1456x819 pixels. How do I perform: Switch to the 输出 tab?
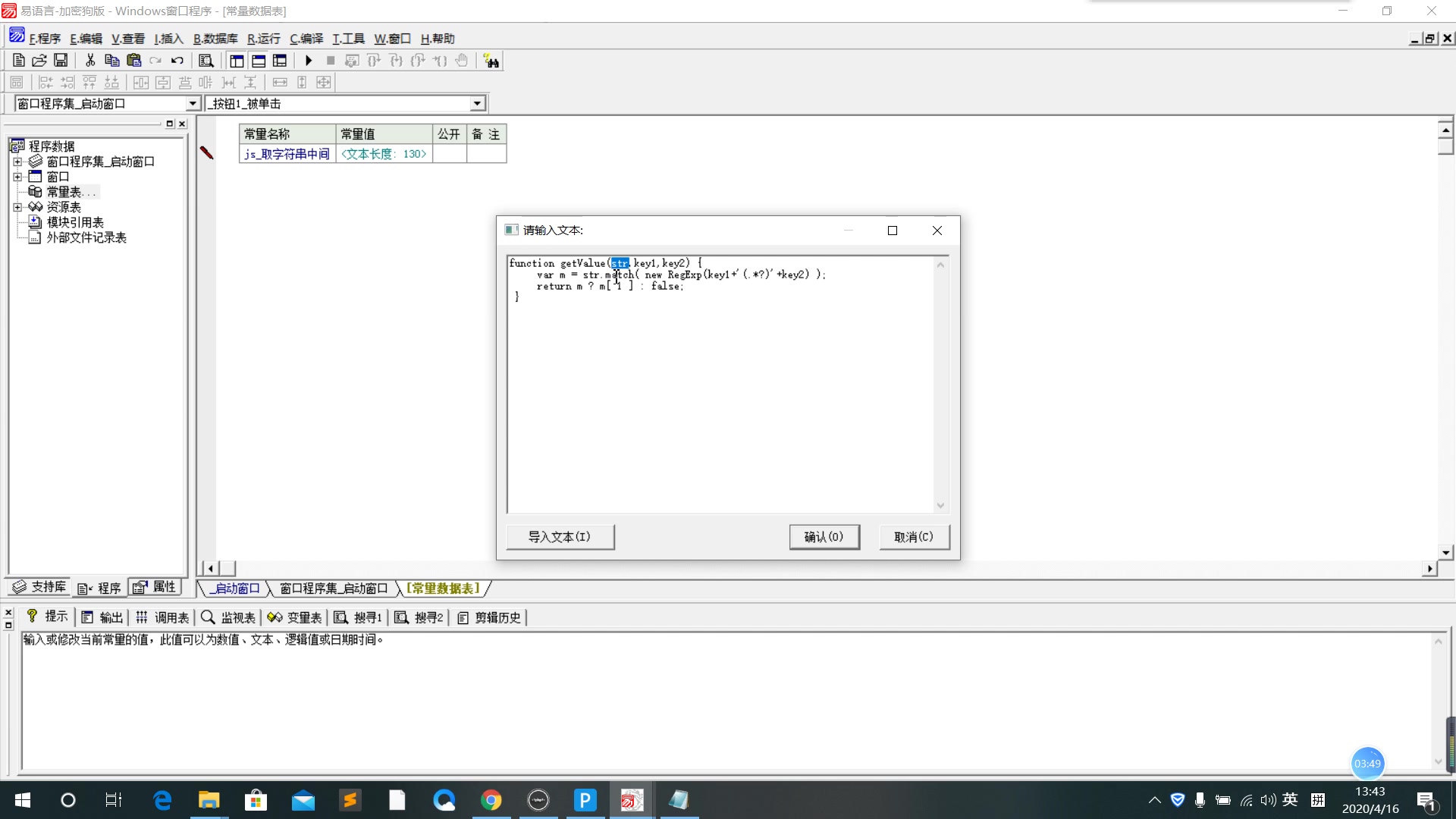(x=103, y=617)
